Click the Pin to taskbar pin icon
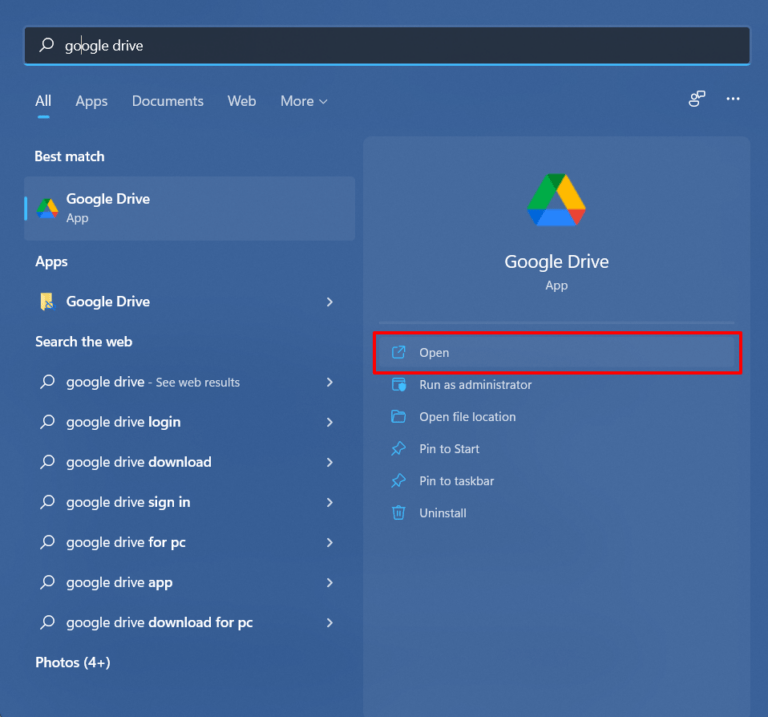Image resolution: width=768 pixels, height=717 pixels. (x=399, y=481)
